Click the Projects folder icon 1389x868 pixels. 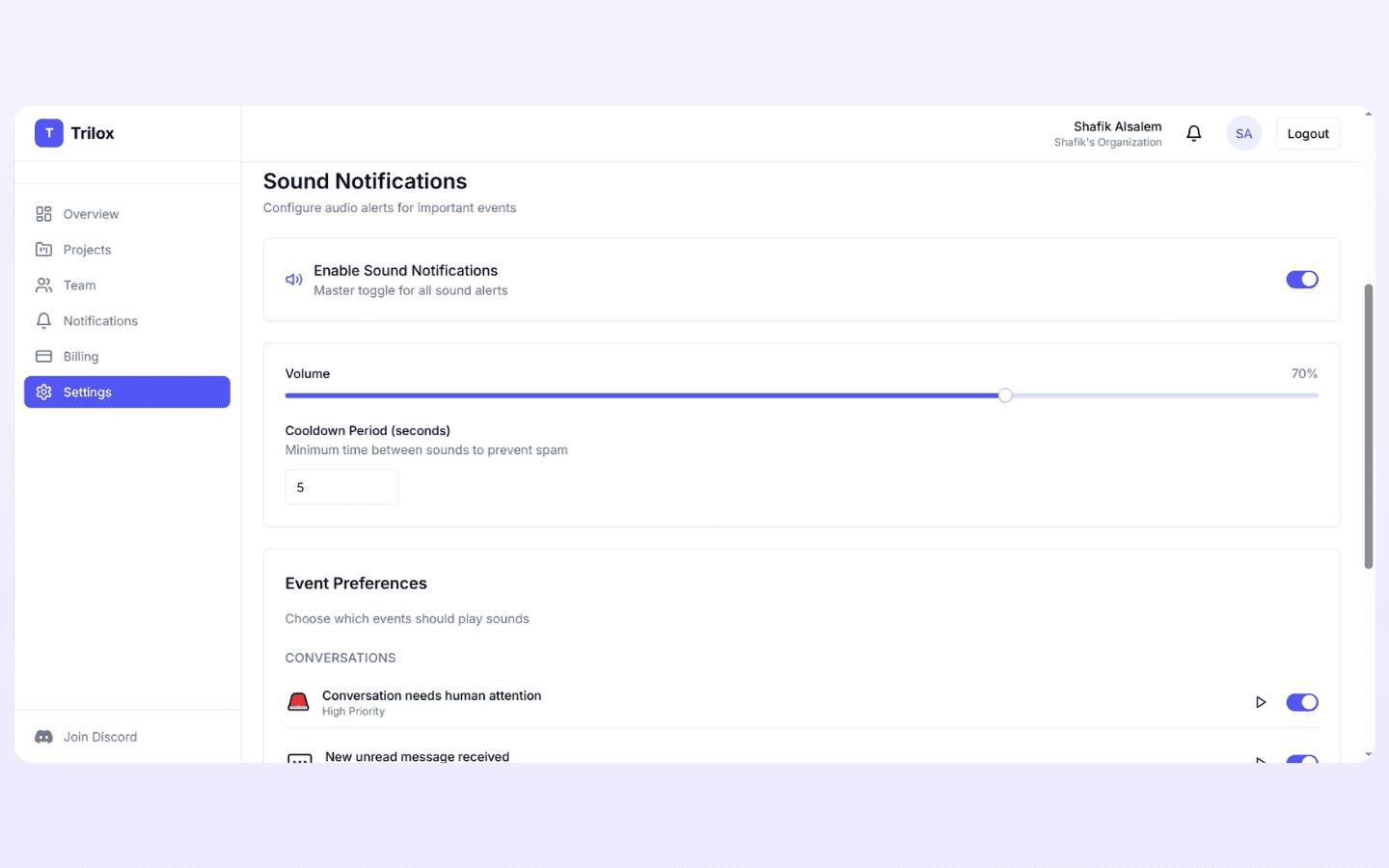pyautogui.click(x=44, y=249)
